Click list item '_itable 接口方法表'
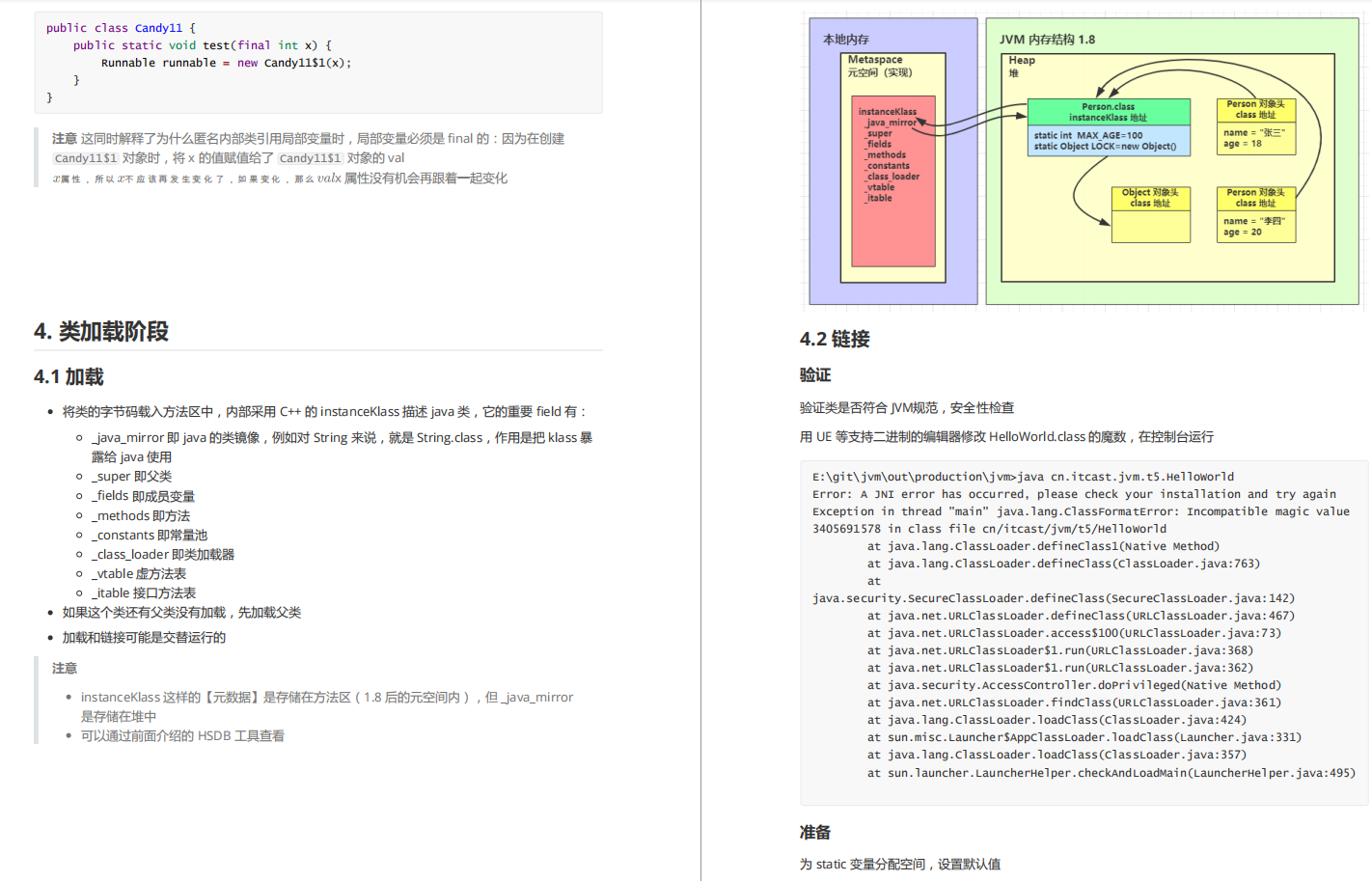The image size is (1372, 881). [144, 593]
